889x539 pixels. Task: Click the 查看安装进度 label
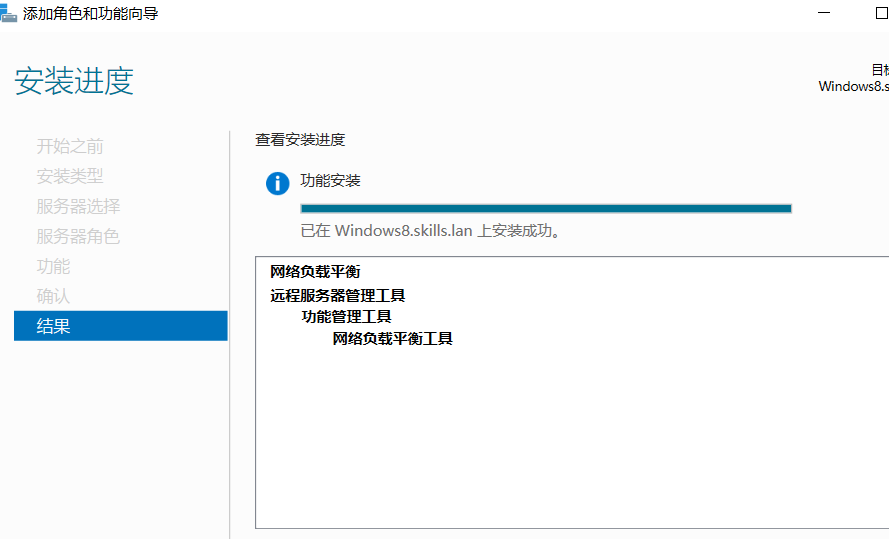[x=300, y=140]
